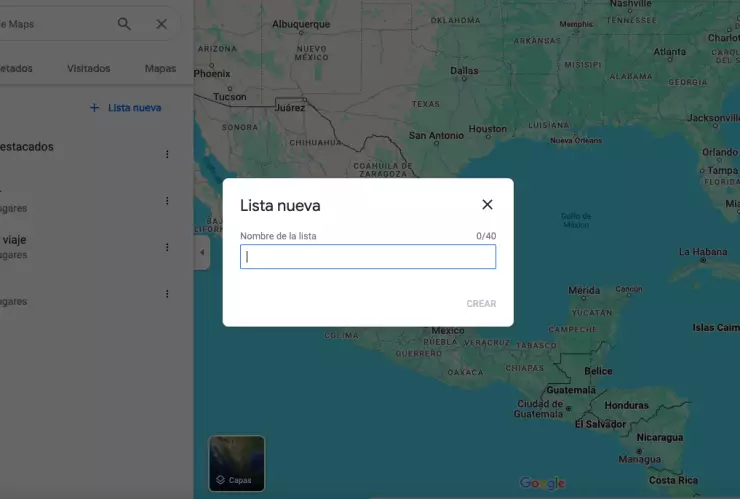The width and height of the screenshot is (740, 499).
Task: Open options menu for Destacados list
Action: [167, 154]
